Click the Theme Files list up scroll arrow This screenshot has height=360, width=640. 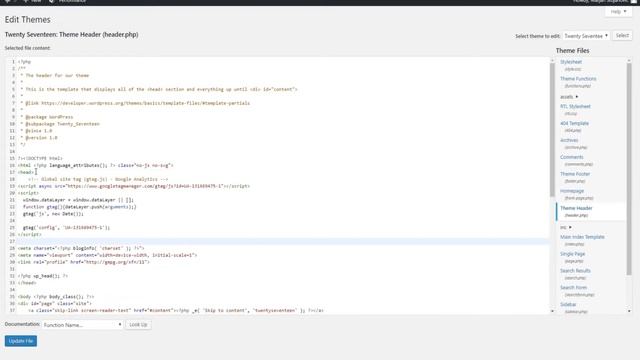click(629, 60)
